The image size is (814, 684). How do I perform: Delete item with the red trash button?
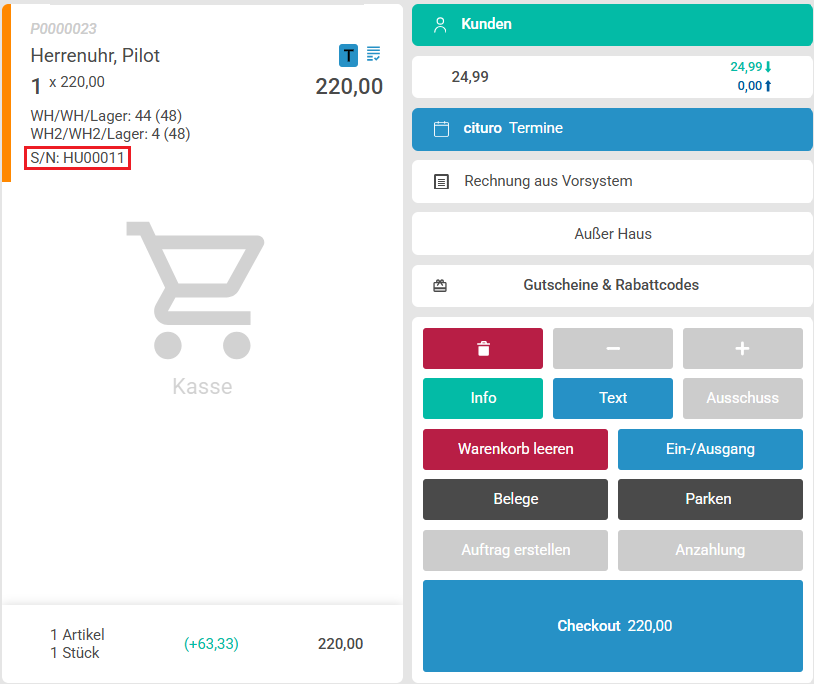tap(483, 348)
